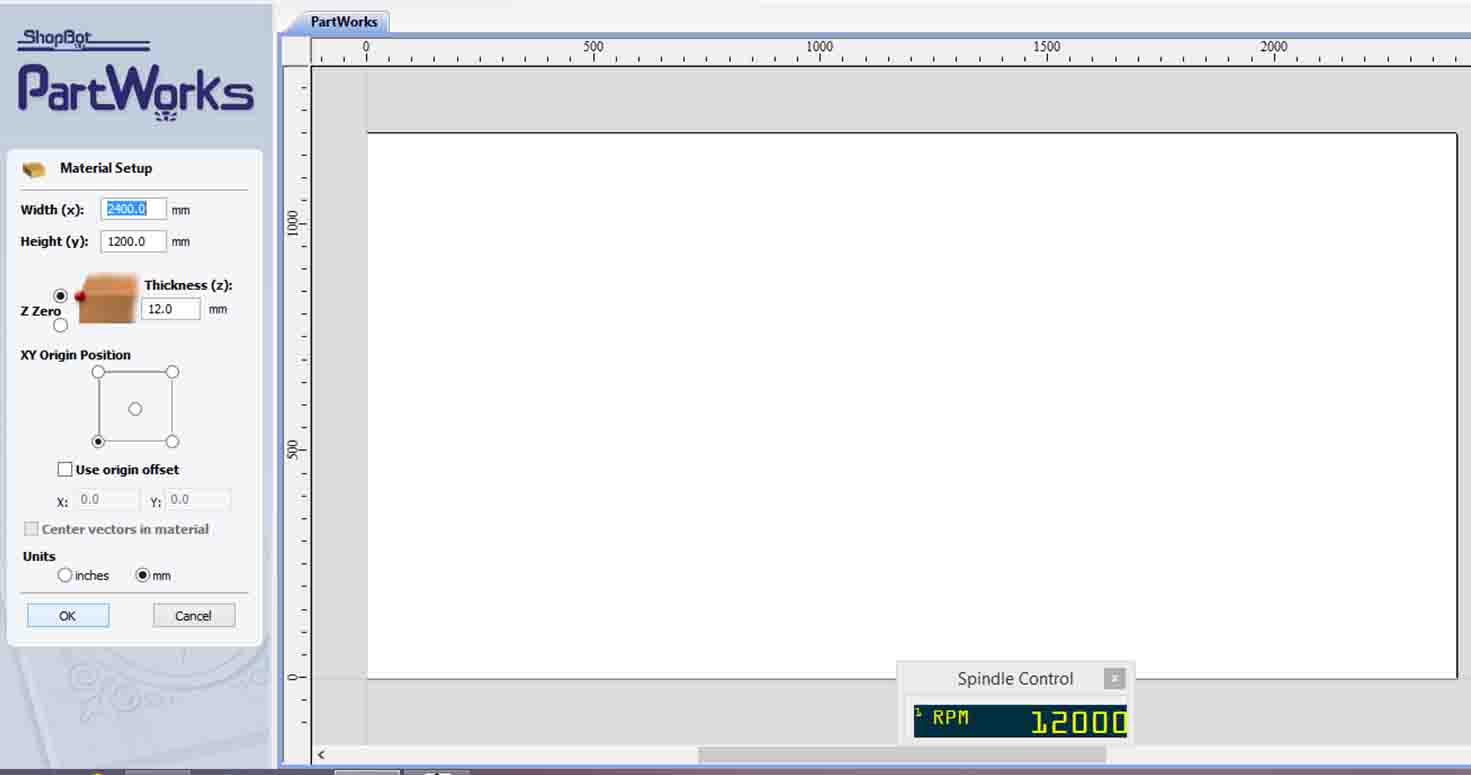
Task: Select Z Zero at material top
Action: 61,296
